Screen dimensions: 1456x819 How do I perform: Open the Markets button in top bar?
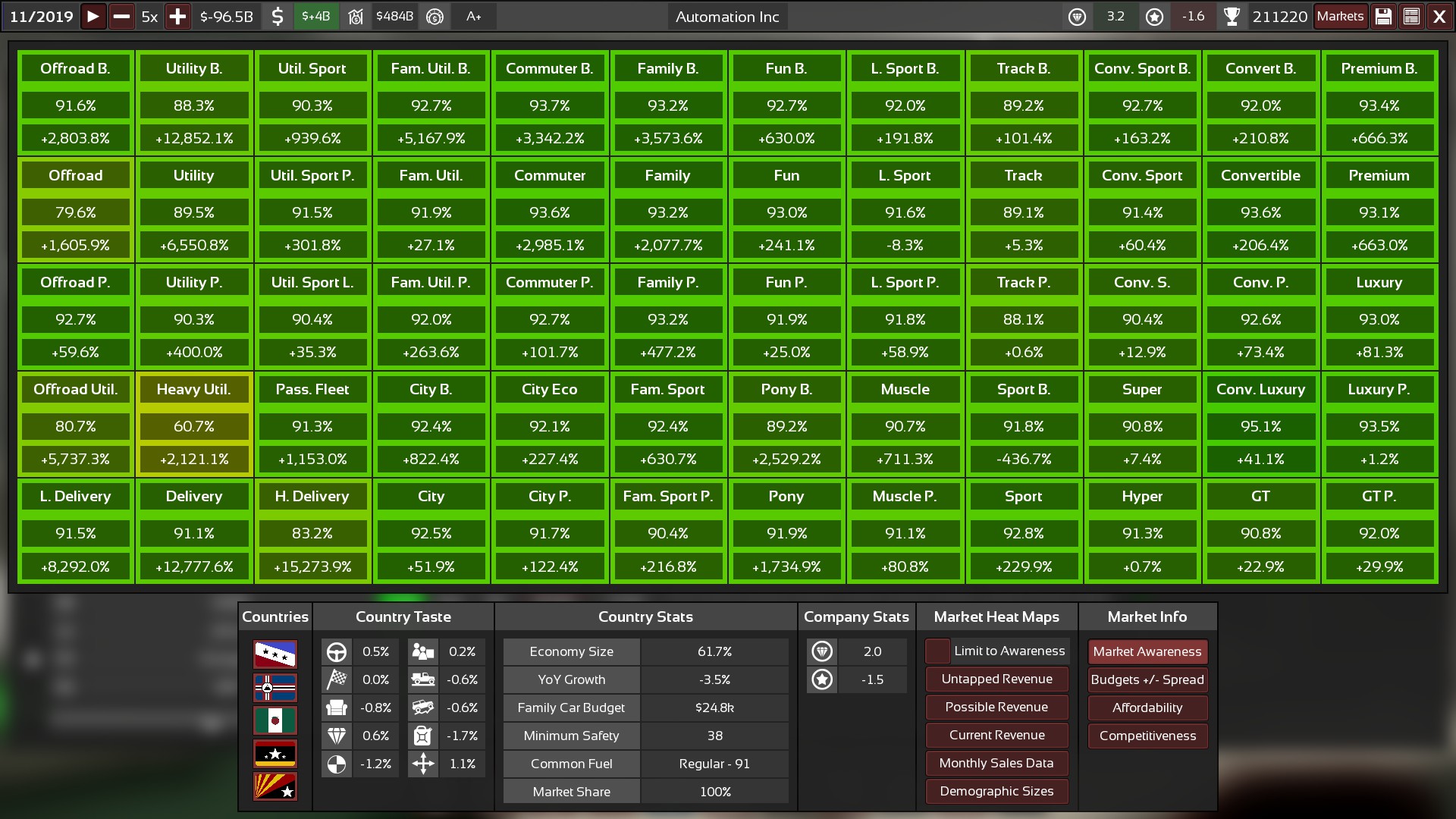point(1340,17)
